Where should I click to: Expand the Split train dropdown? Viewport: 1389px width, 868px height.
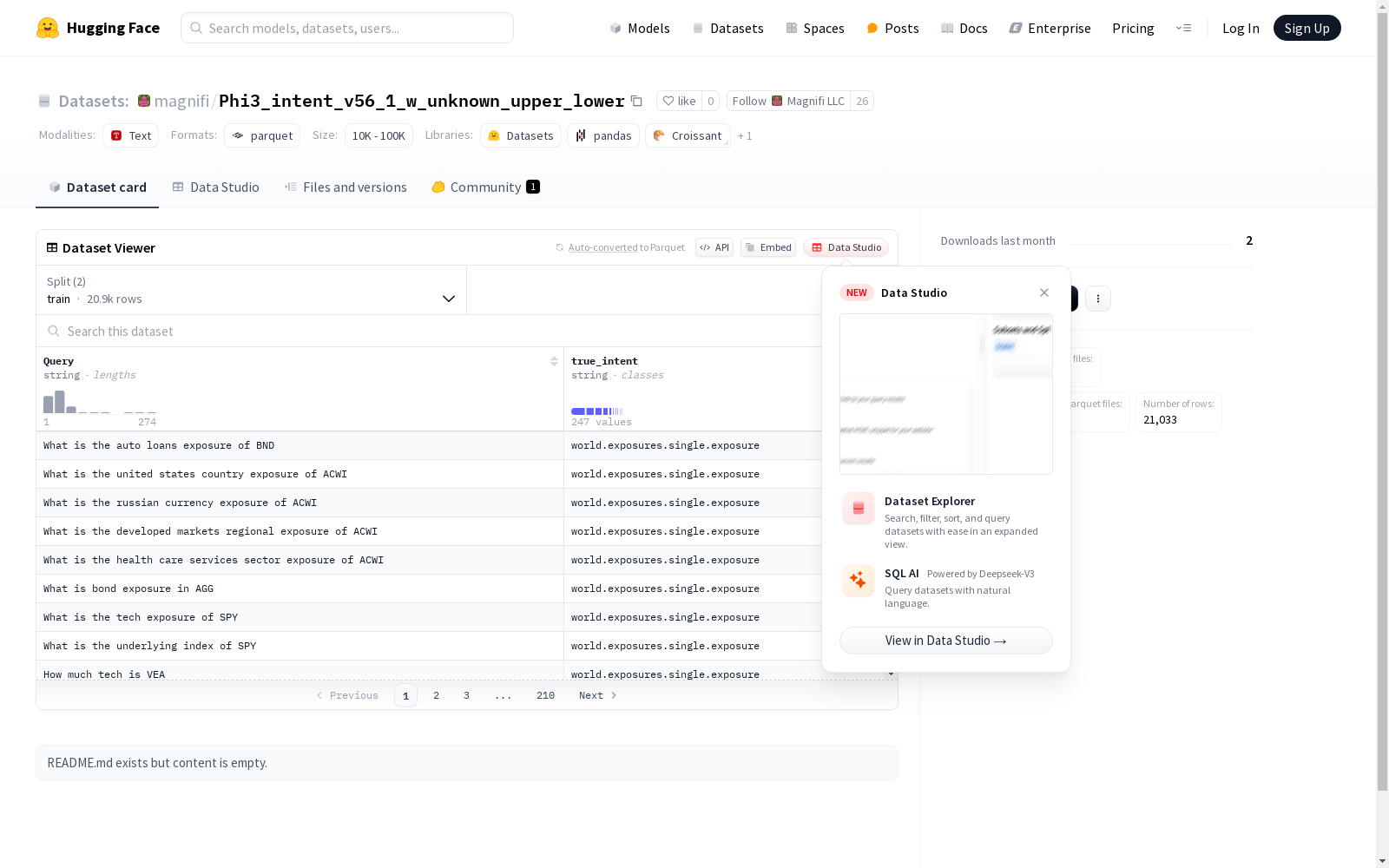point(252,290)
